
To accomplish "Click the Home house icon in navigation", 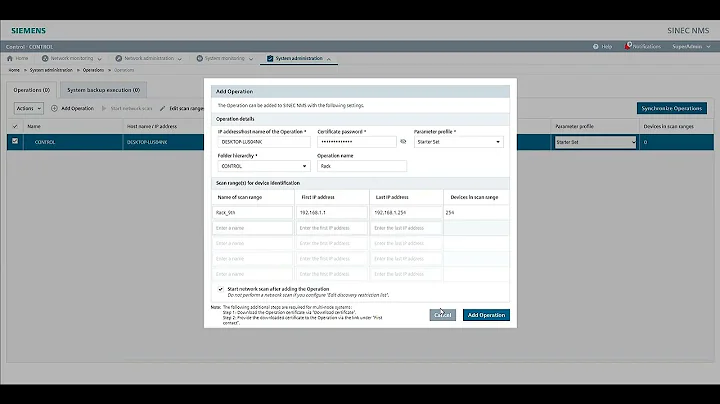I will click(x=10, y=58).
